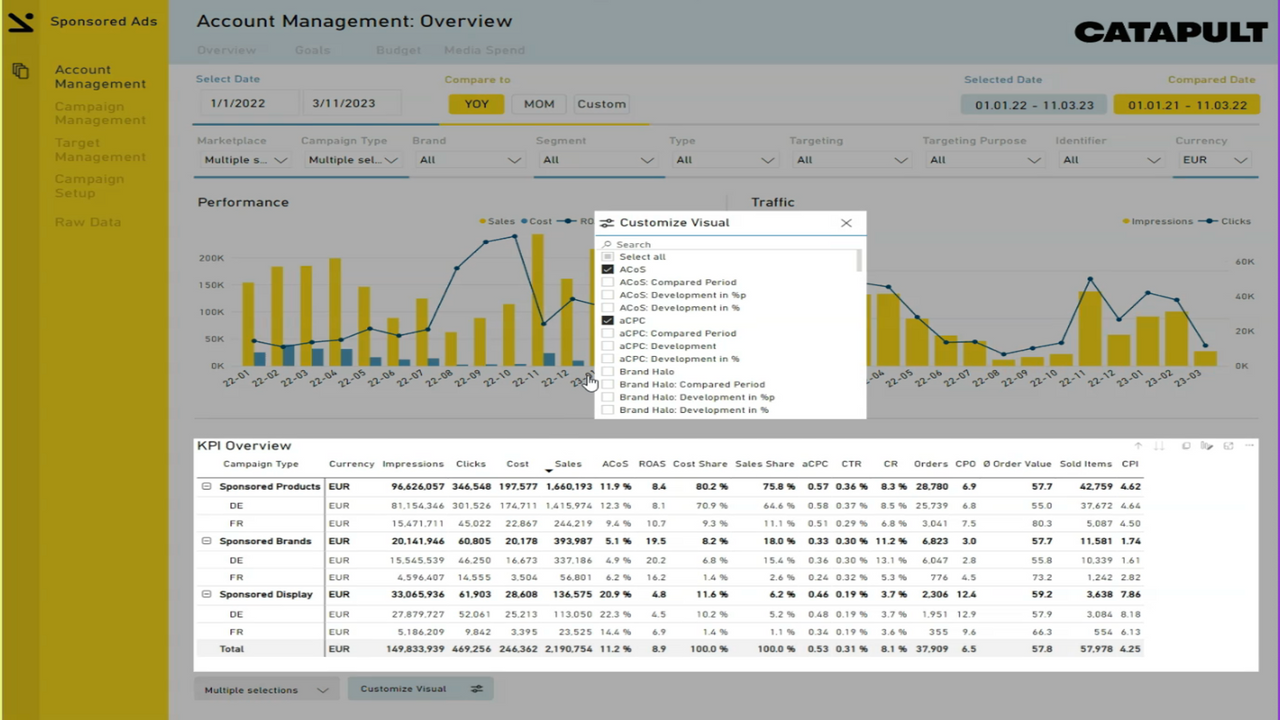
Task: Collapse the Sponsored Display row
Action: coord(207,595)
